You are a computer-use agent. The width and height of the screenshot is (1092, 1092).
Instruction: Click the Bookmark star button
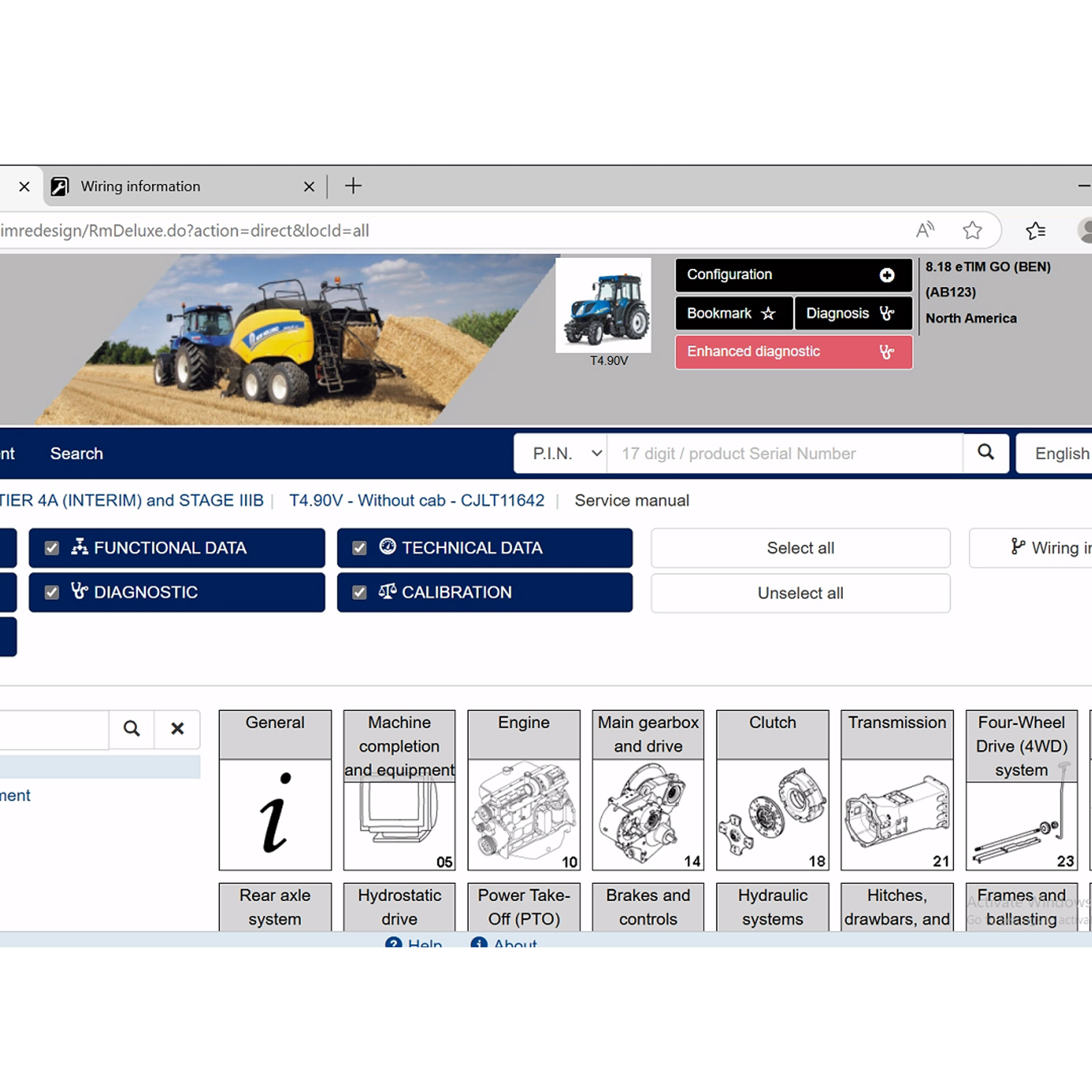click(734, 313)
